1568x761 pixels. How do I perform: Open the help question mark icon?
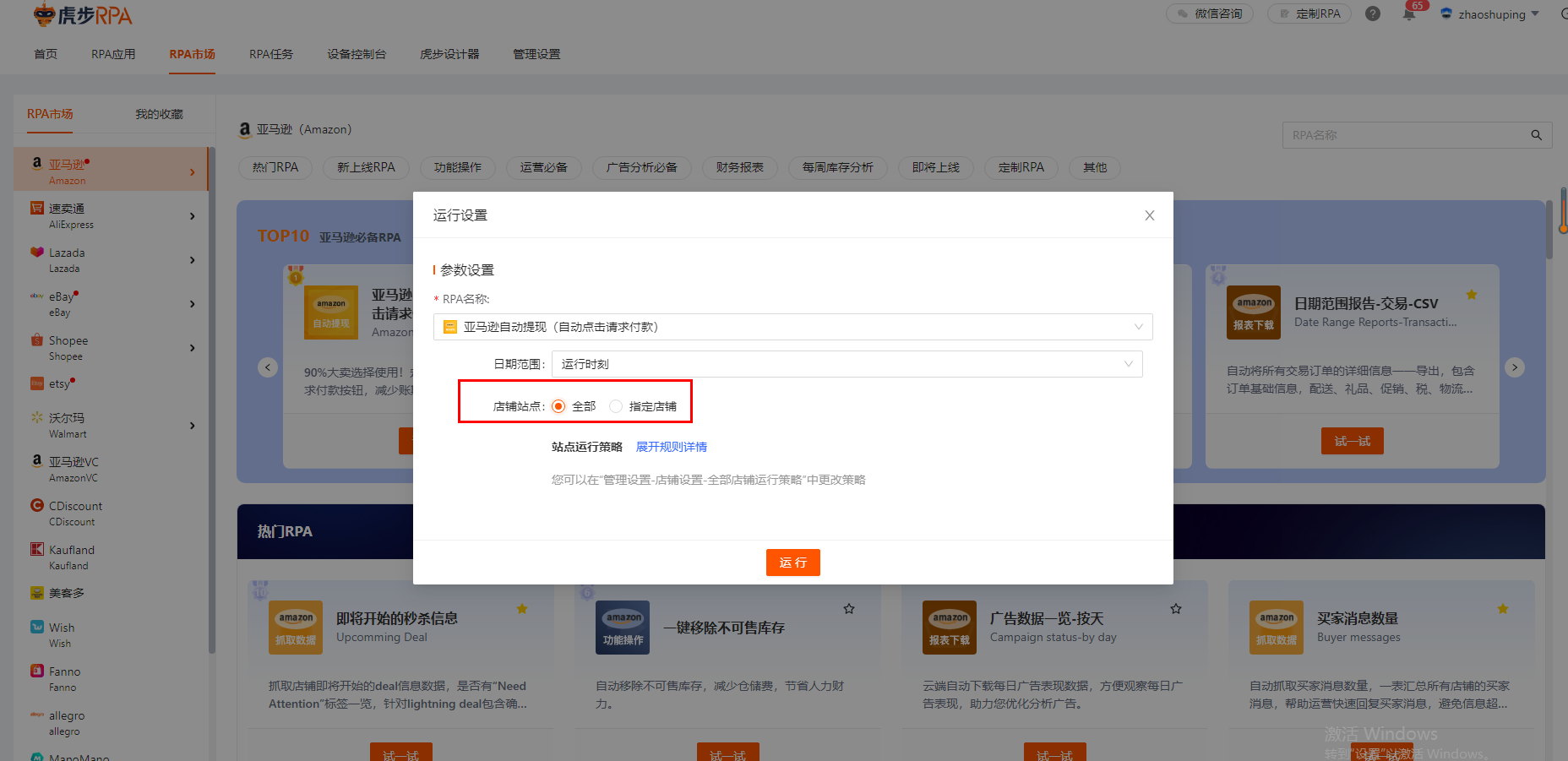[1373, 14]
